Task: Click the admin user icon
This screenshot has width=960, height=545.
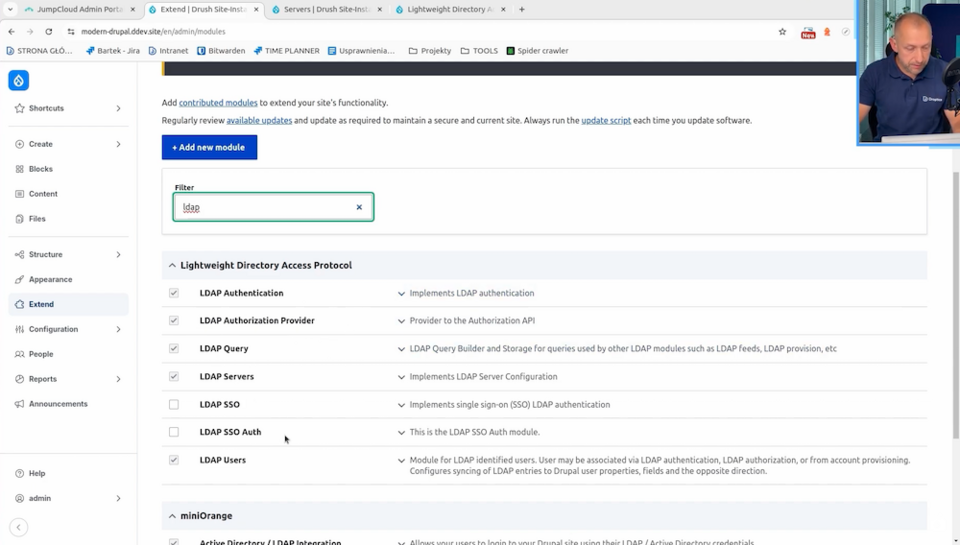Action: point(20,498)
